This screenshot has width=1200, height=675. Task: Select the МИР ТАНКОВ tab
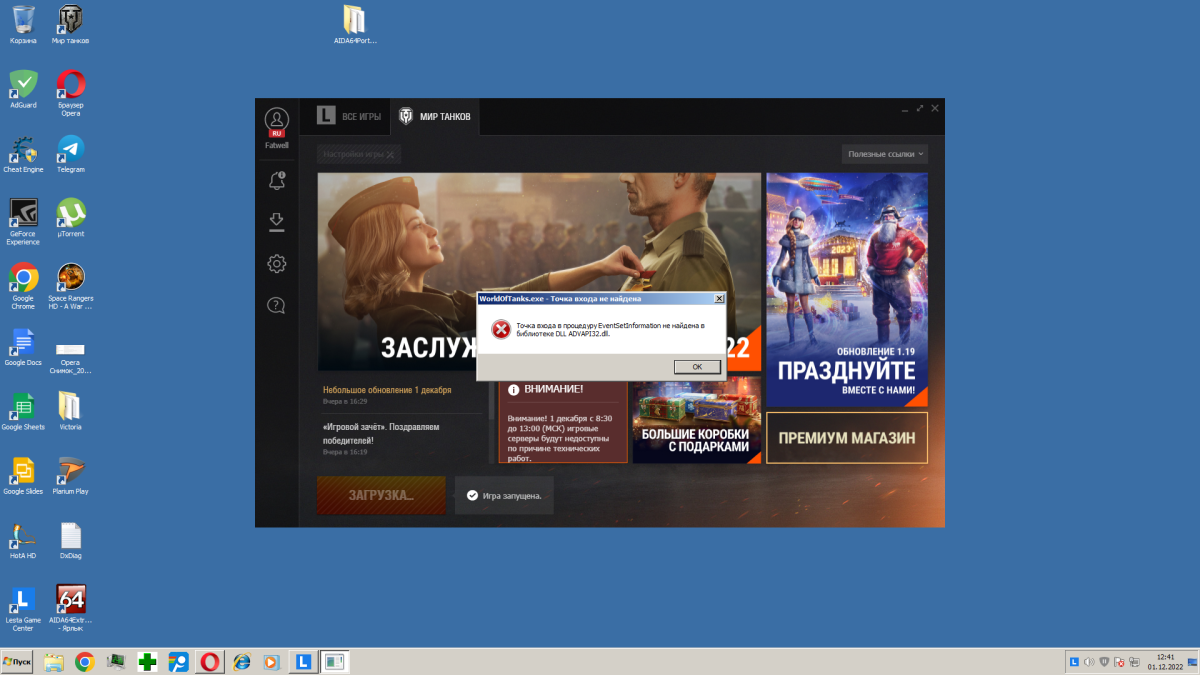435,117
